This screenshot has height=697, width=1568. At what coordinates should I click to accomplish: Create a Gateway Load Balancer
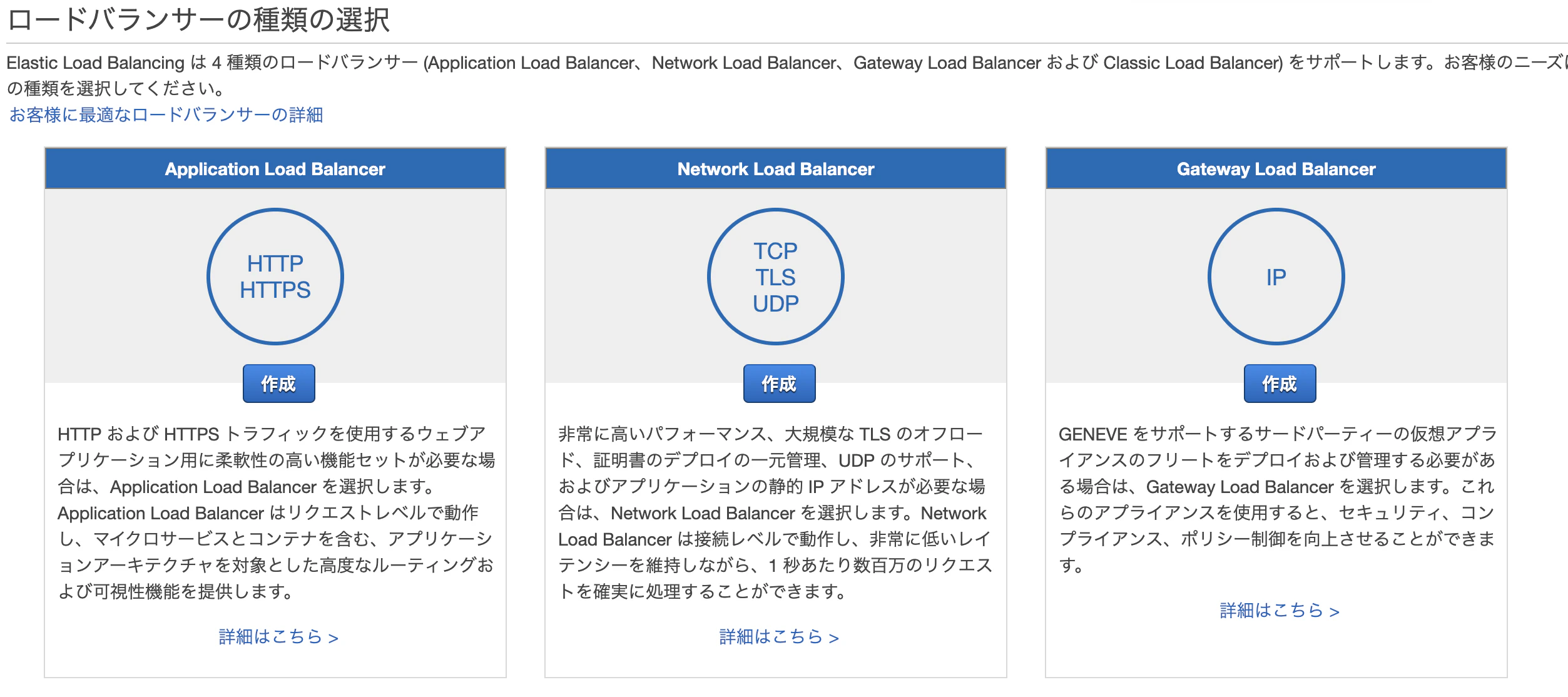(x=1280, y=384)
